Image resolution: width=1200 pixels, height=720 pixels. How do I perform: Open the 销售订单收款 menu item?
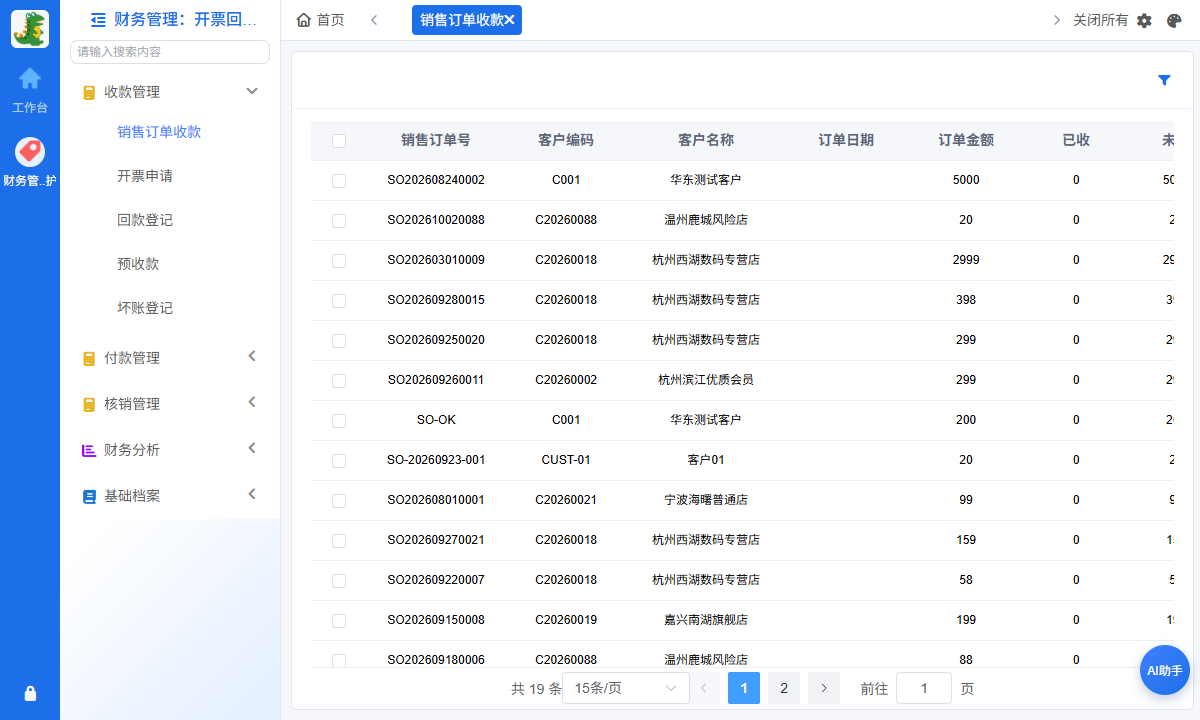[x=159, y=132]
